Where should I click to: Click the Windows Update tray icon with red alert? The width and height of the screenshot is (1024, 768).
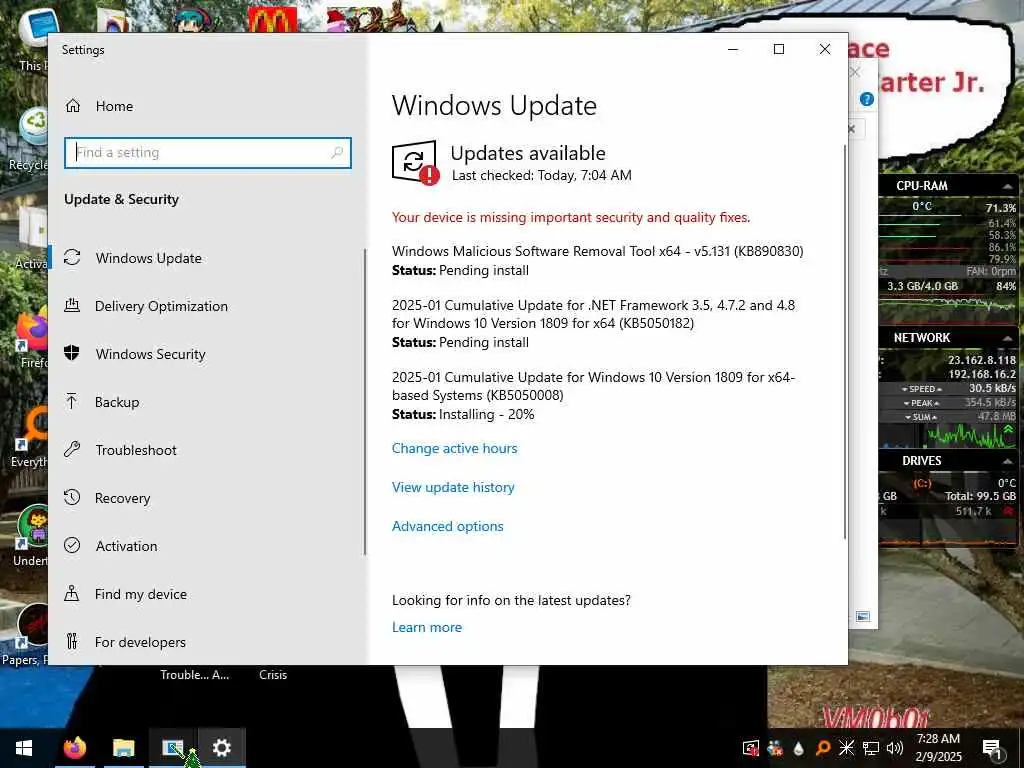[751, 748]
